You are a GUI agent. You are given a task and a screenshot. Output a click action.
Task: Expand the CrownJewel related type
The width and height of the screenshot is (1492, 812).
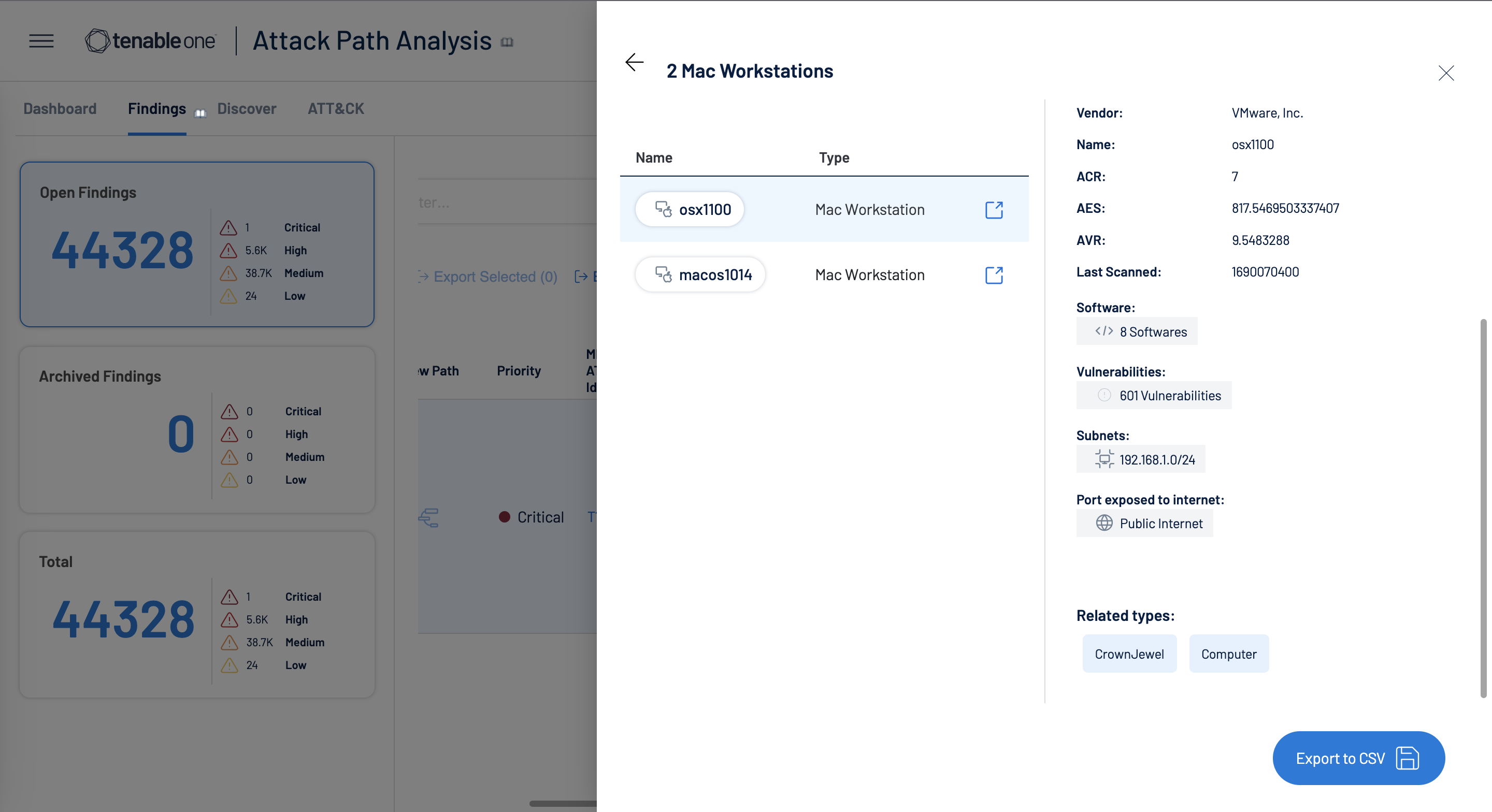tap(1129, 653)
